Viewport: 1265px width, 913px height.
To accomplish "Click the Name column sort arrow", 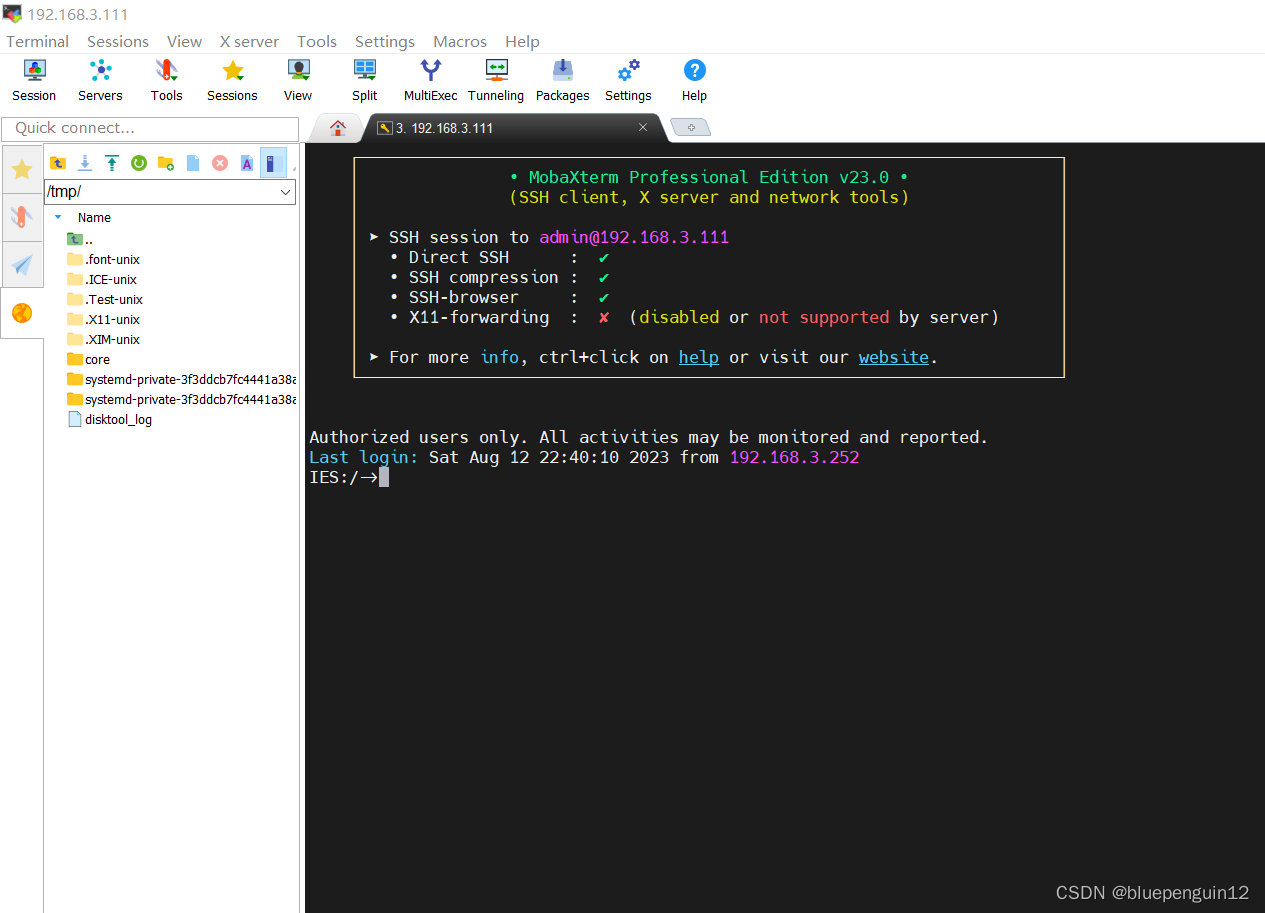I will click(x=58, y=217).
